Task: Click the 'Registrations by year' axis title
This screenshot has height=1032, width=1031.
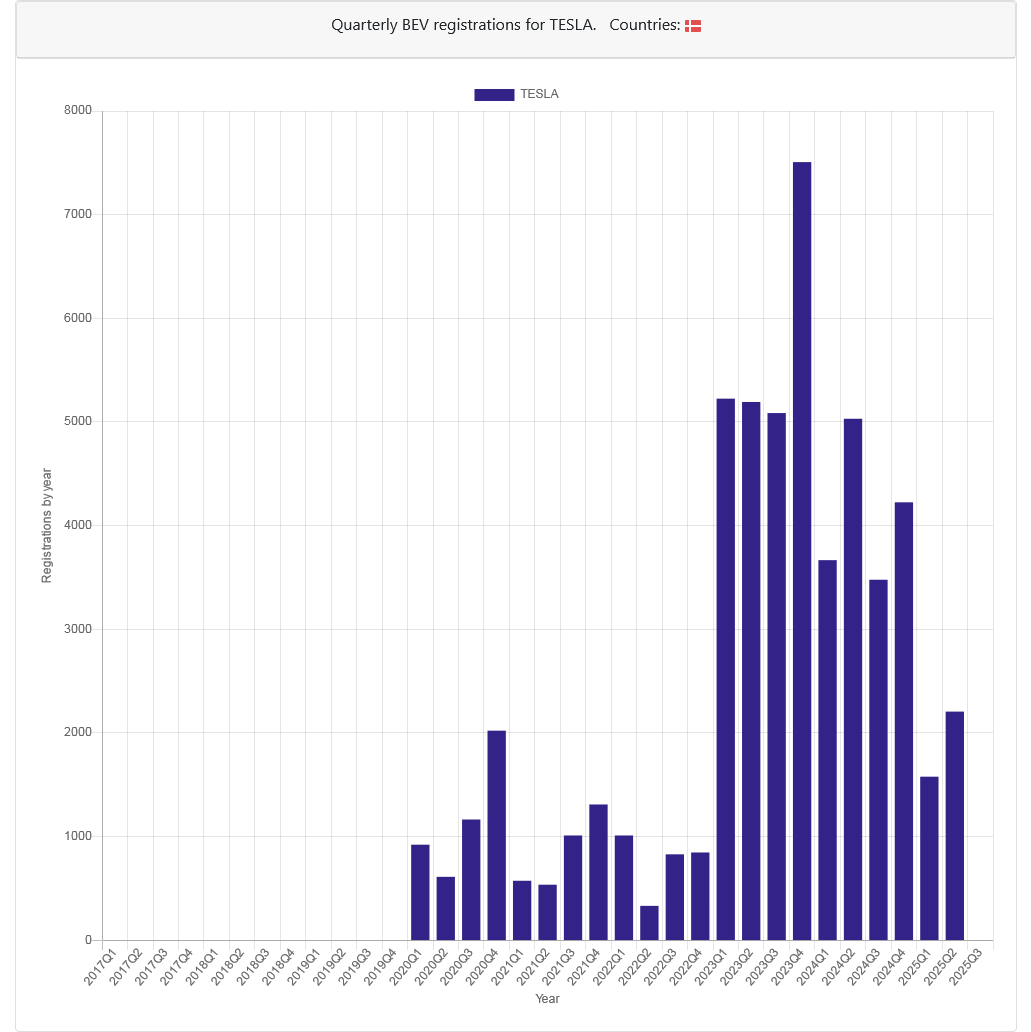Action: 46,525
